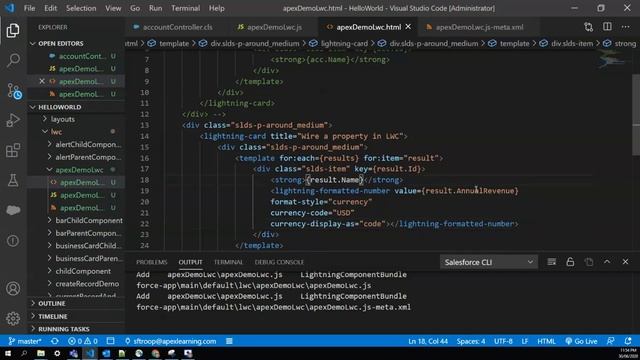Open the Salesforce cloud org browser icon

point(13,210)
